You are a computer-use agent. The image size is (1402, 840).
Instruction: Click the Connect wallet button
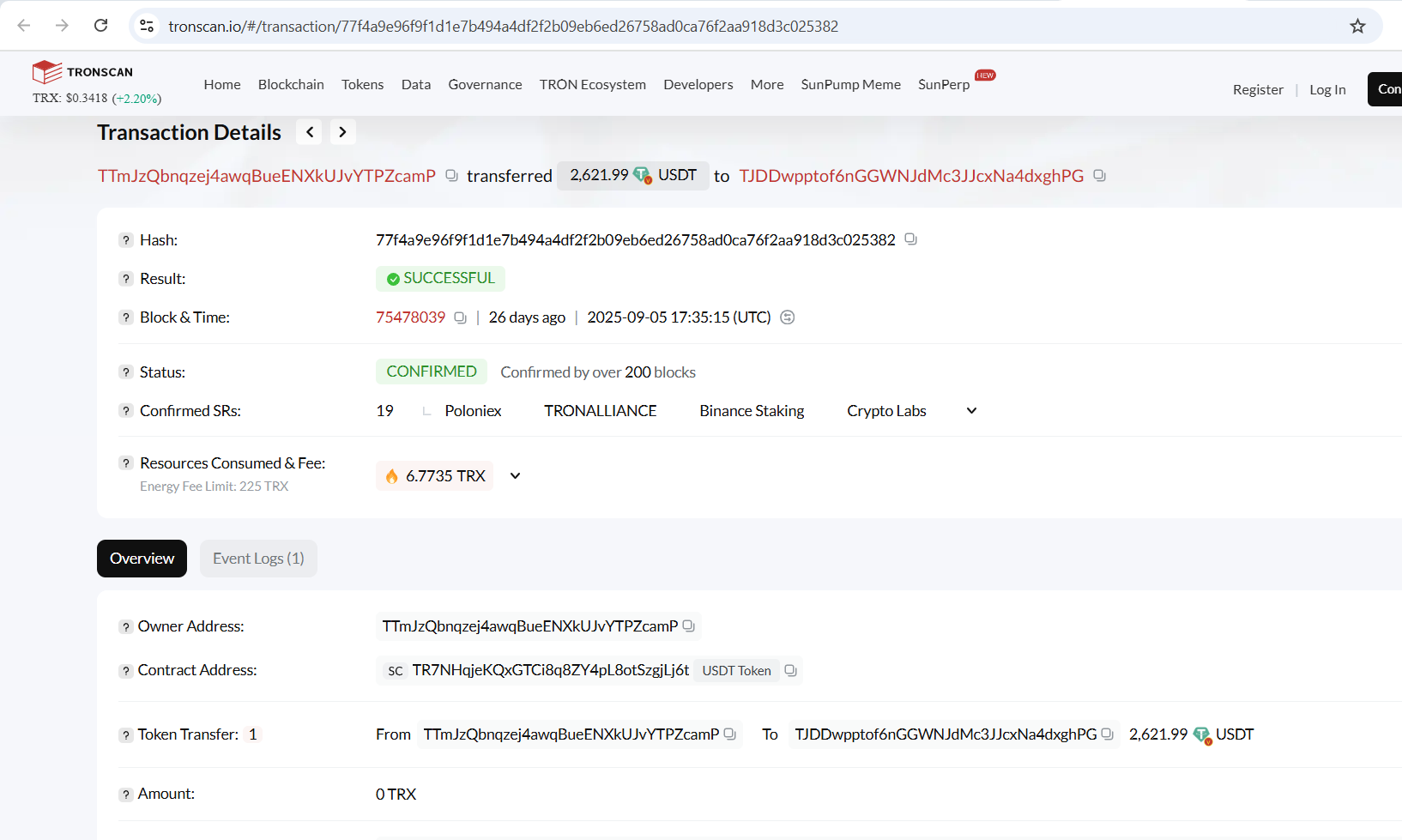pos(1385,89)
